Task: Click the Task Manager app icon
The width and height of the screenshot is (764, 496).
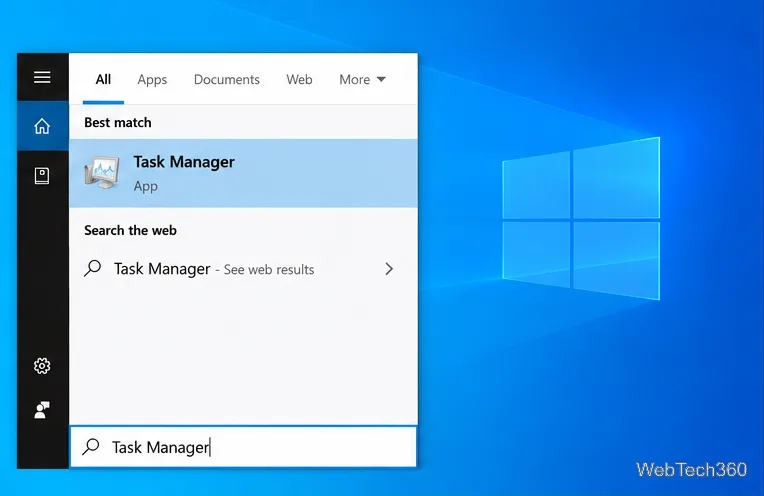Action: [102, 172]
